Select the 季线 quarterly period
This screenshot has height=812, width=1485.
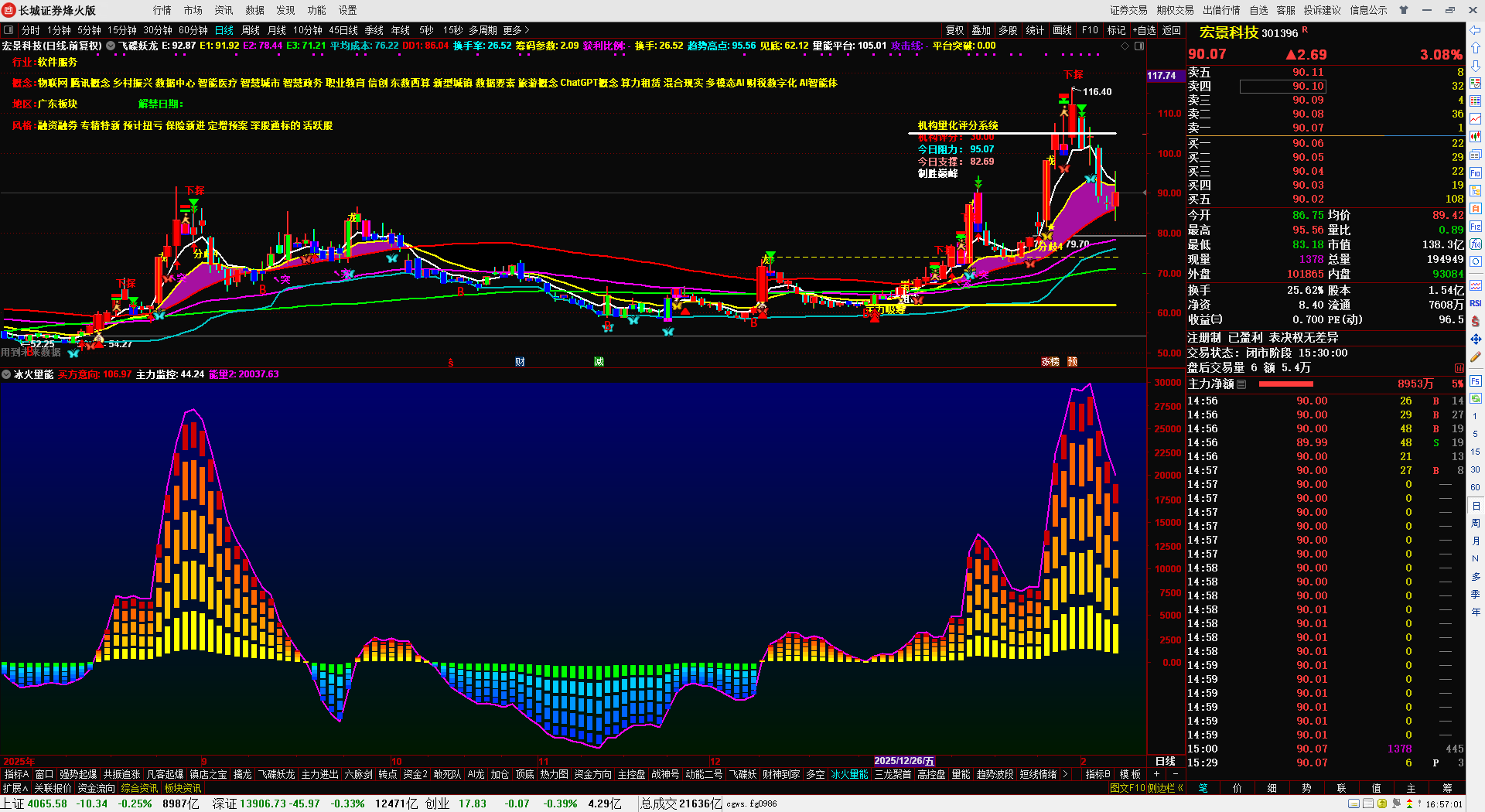pyautogui.click(x=374, y=30)
